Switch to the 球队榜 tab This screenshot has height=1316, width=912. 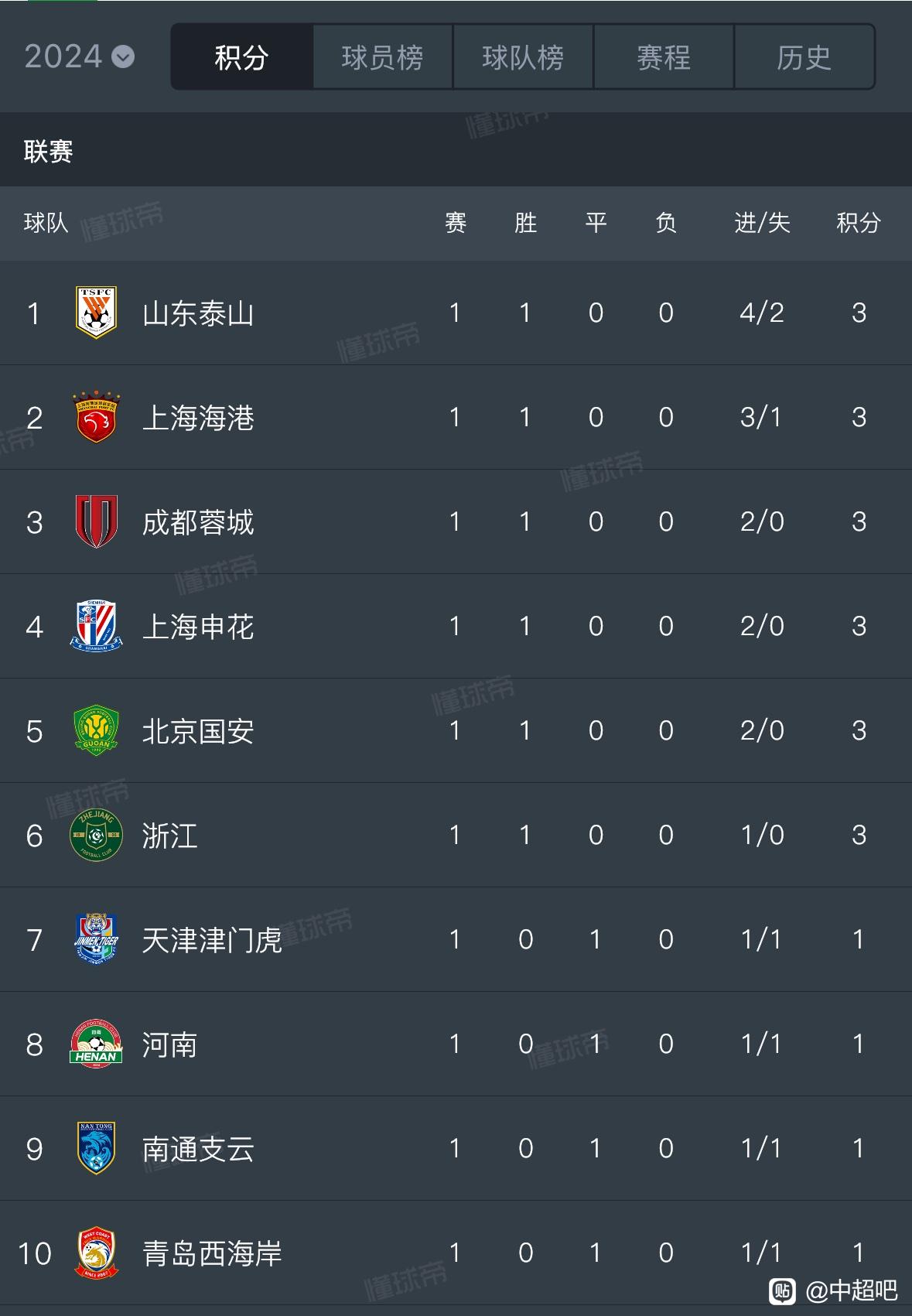(x=523, y=56)
